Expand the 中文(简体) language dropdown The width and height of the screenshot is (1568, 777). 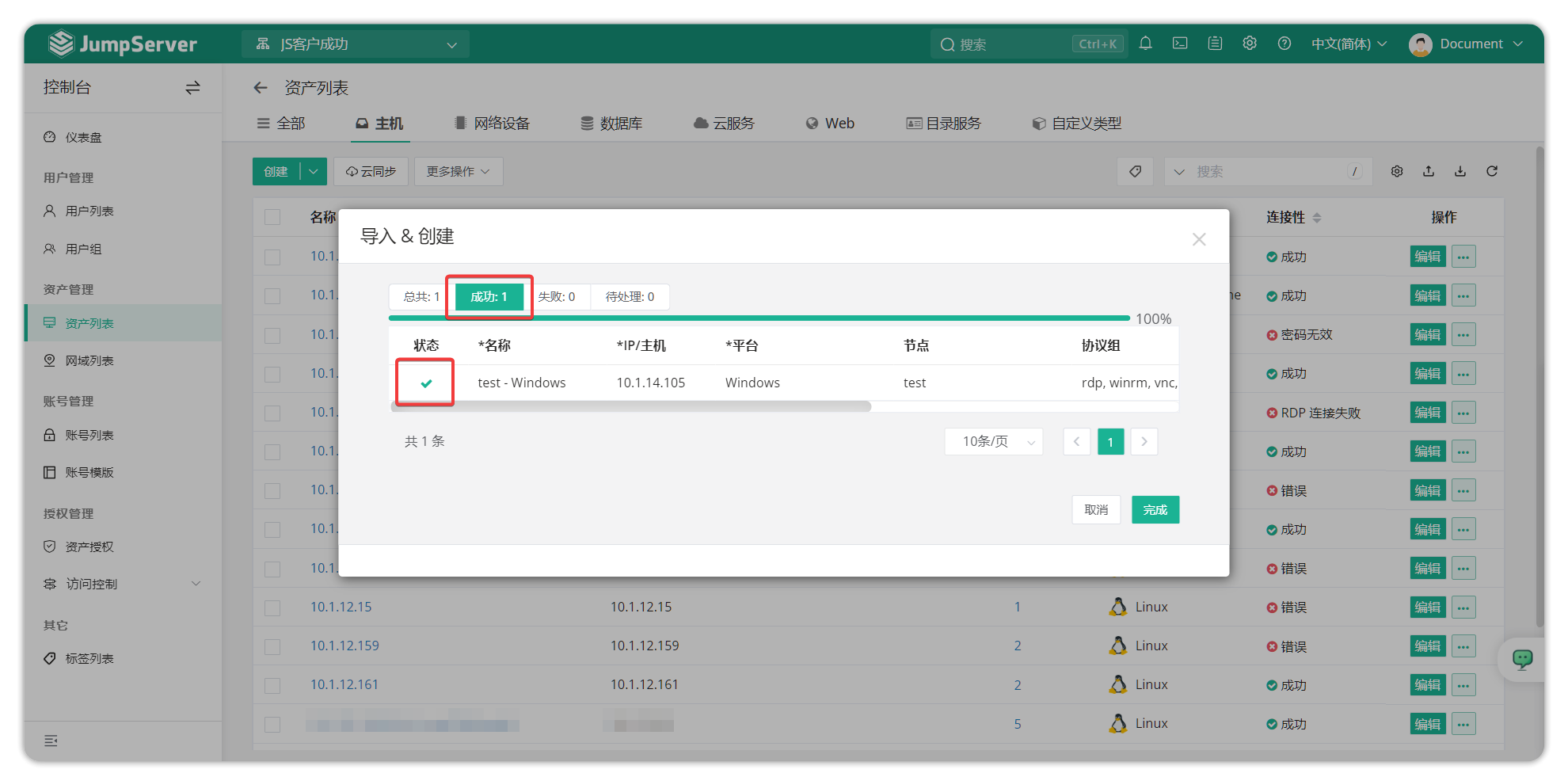(x=1349, y=44)
